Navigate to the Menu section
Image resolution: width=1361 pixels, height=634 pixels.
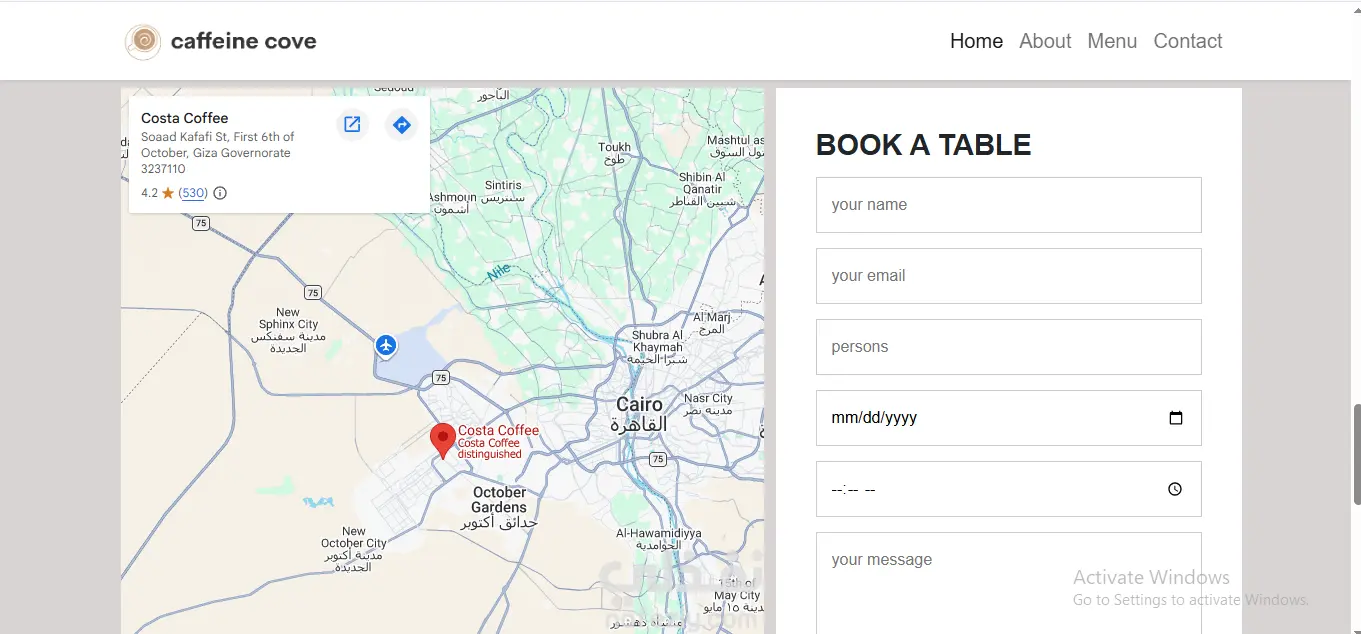tap(1112, 41)
